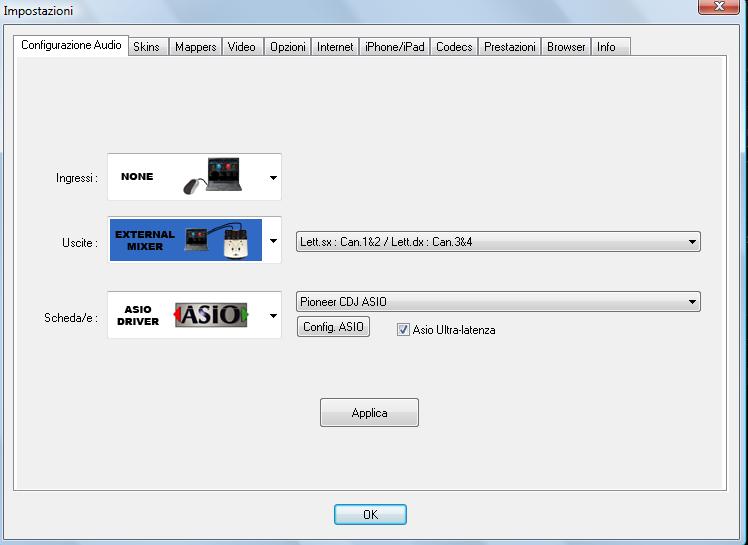
Task: Click the Scheda/e label
Action: 71,318
